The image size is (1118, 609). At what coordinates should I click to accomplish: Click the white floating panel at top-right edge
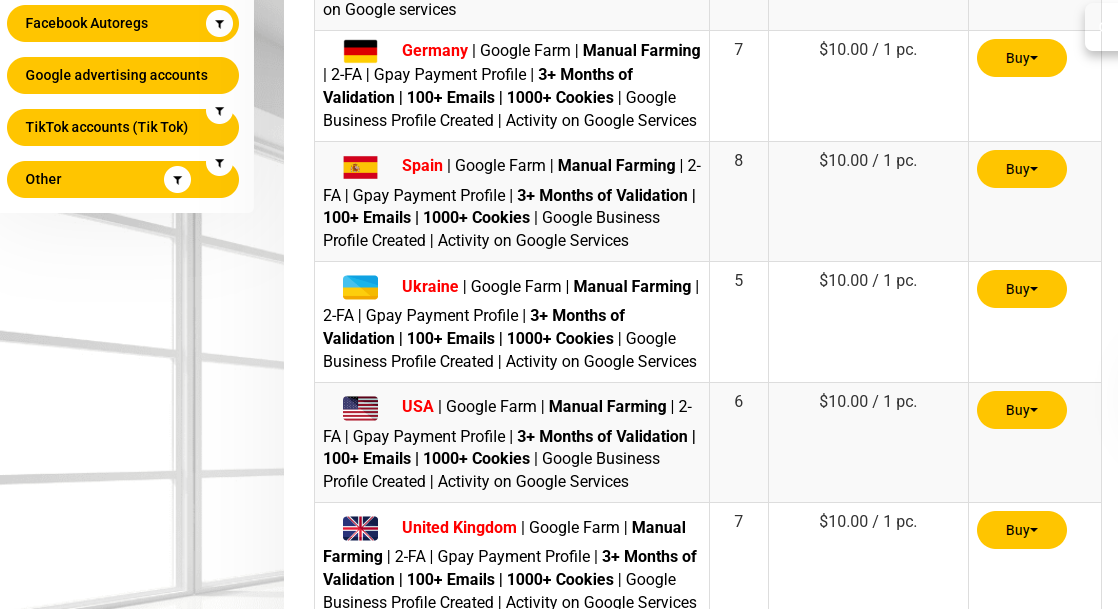click(1102, 26)
